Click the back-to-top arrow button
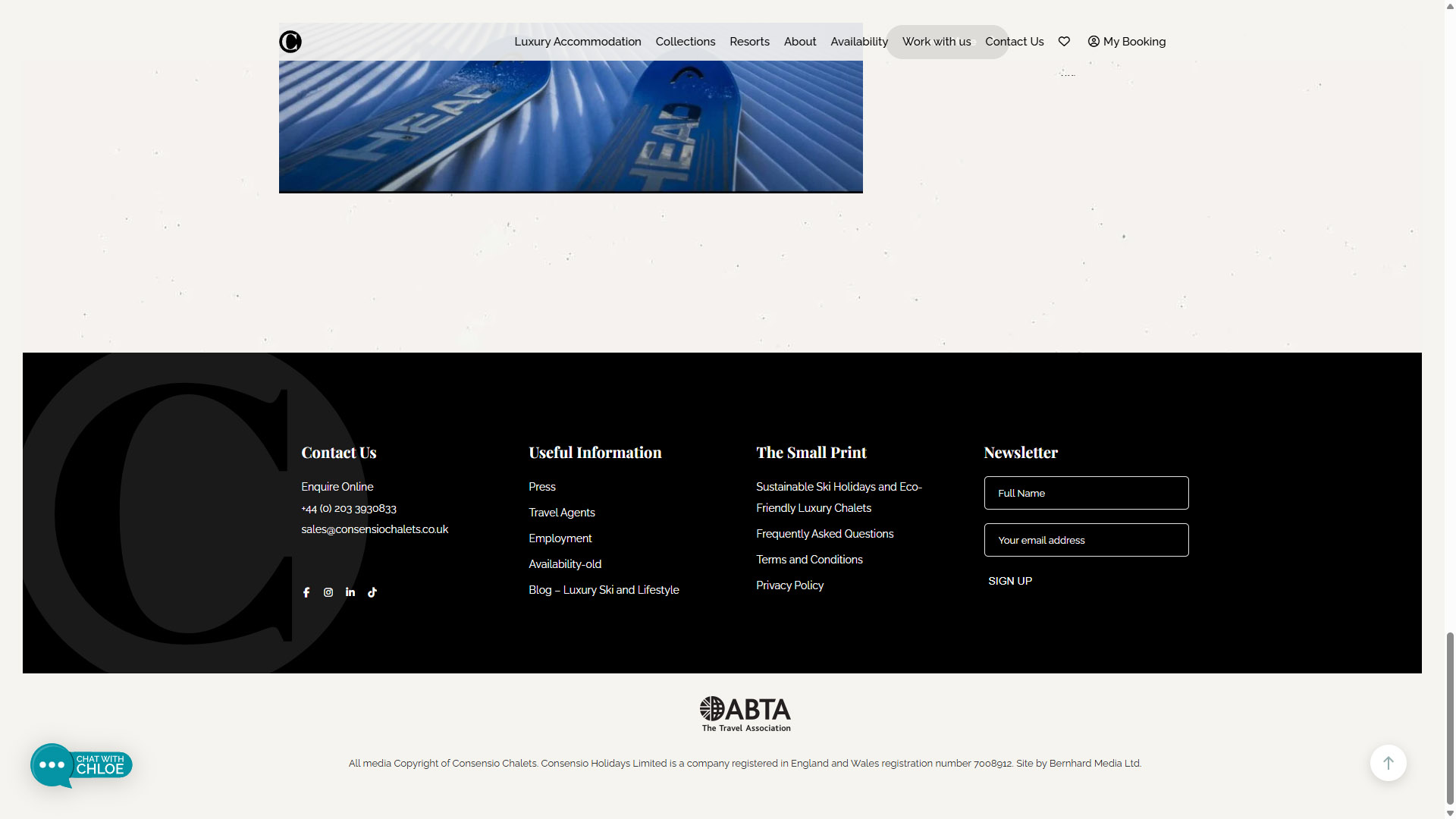 click(x=1389, y=763)
